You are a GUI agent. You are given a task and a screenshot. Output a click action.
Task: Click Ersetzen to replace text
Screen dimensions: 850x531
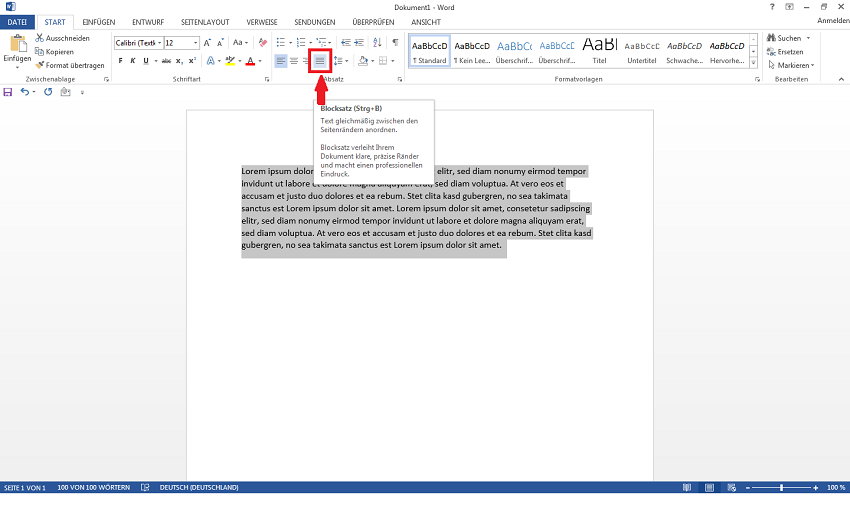pos(785,51)
